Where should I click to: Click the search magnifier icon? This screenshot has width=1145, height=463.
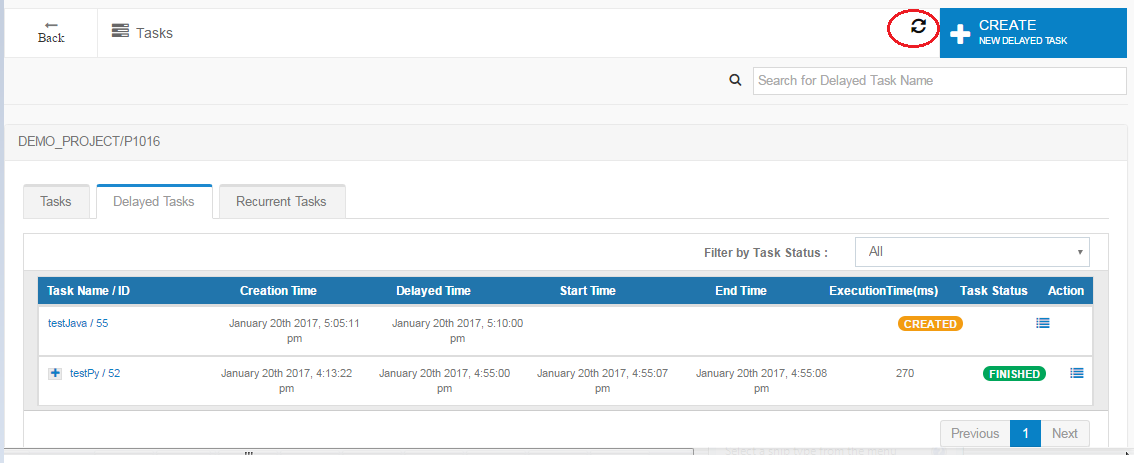[x=735, y=80]
